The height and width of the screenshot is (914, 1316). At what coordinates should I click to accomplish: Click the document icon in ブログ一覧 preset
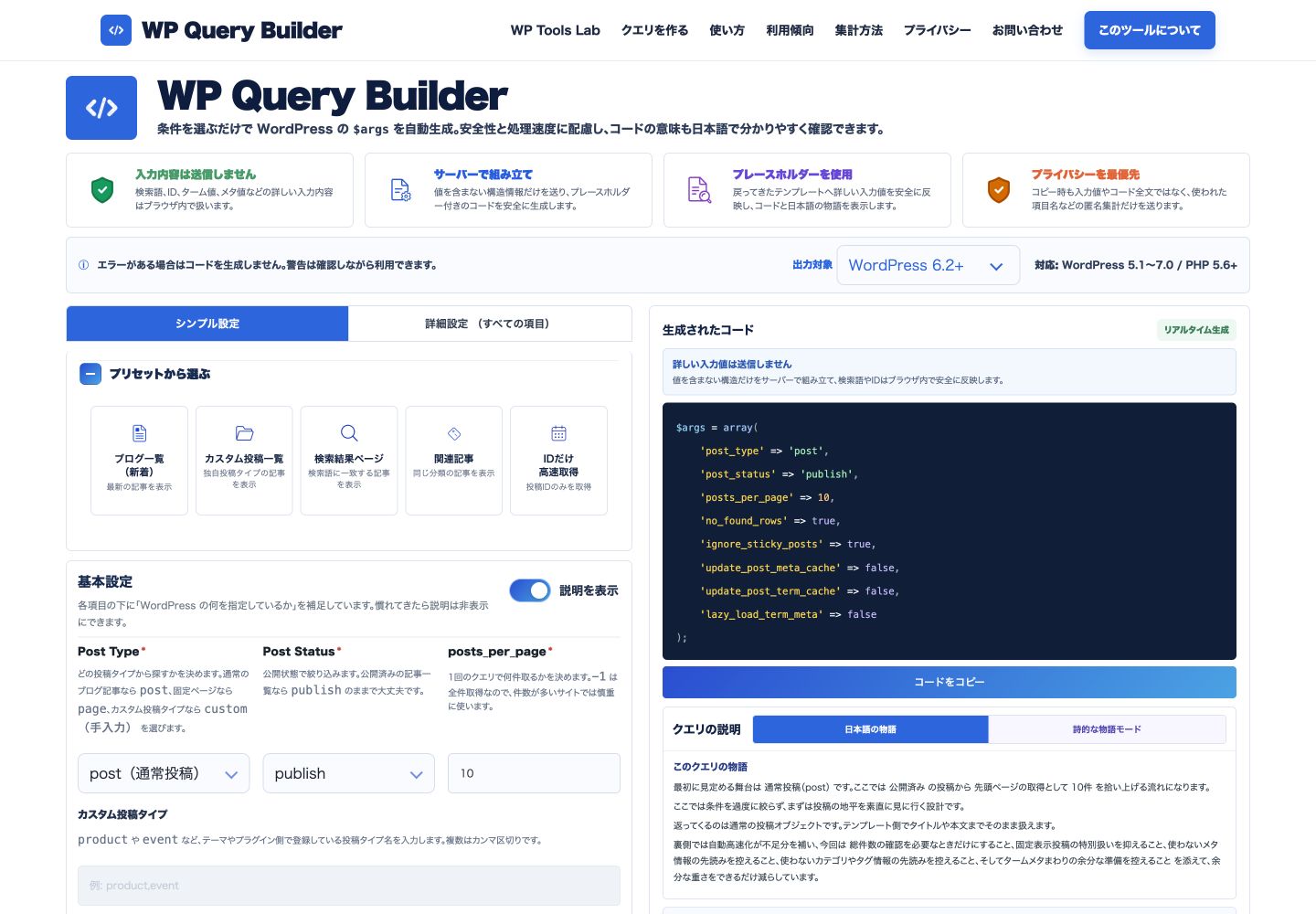[139, 433]
